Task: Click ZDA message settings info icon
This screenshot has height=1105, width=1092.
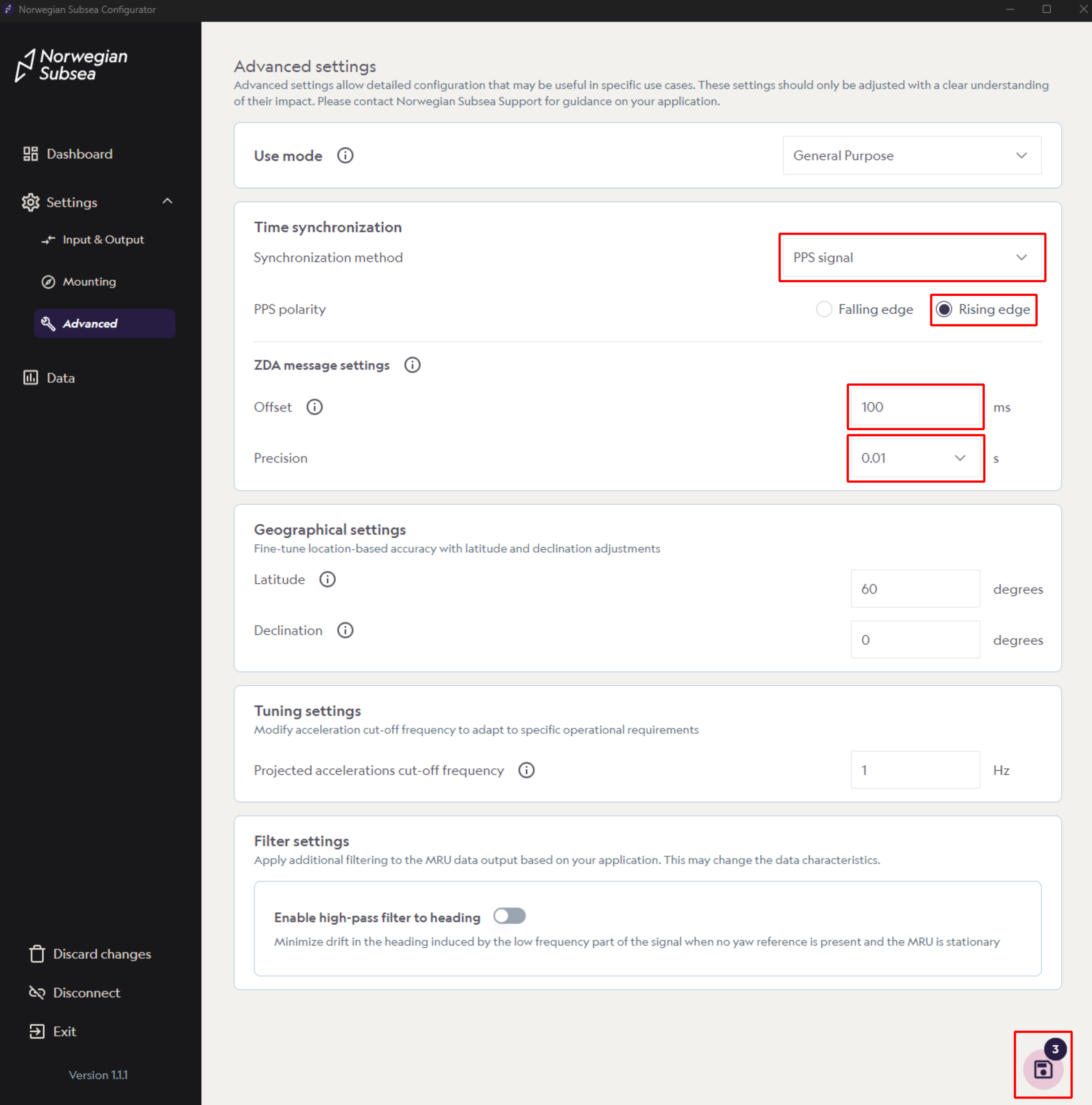Action: pyautogui.click(x=412, y=365)
